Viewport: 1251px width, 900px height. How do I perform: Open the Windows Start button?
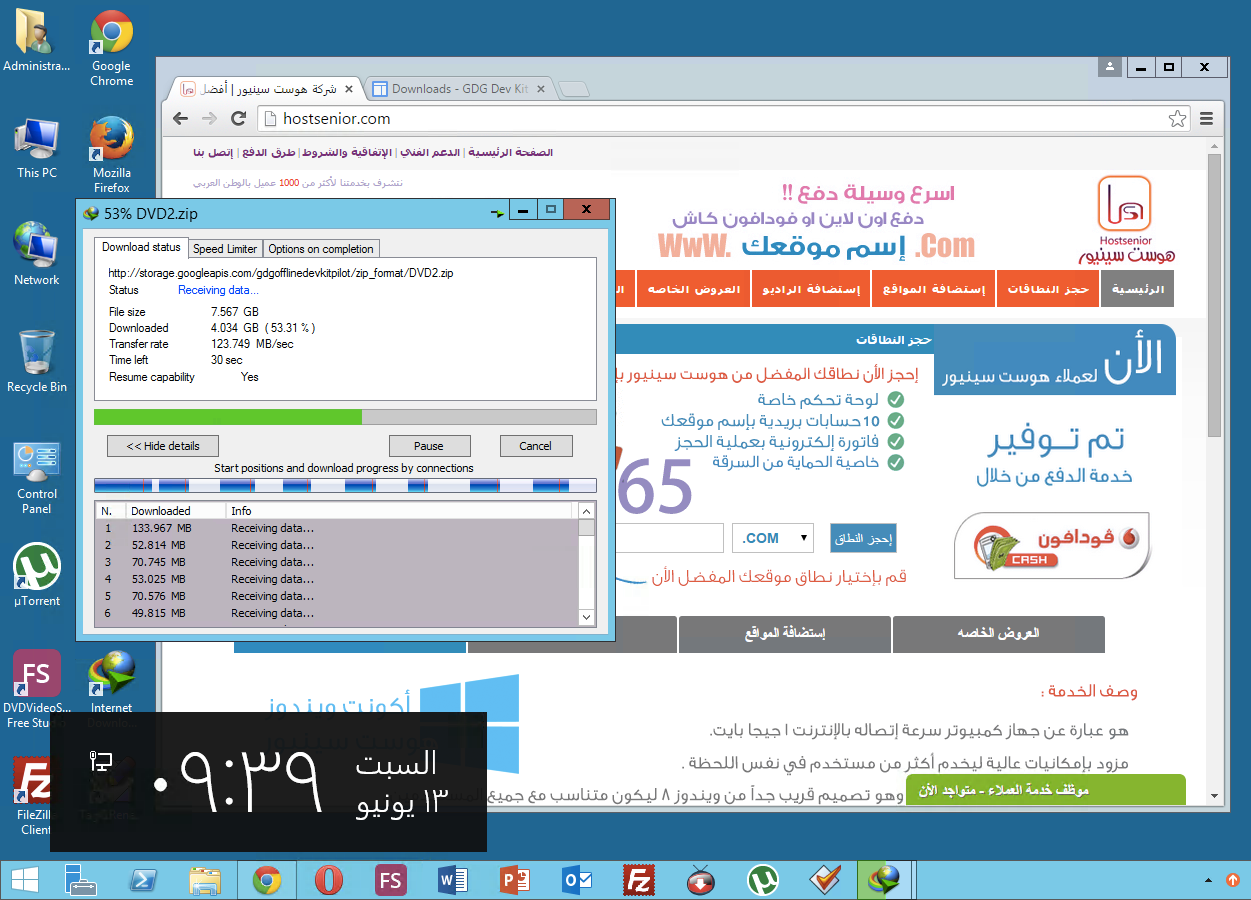[24, 880]
